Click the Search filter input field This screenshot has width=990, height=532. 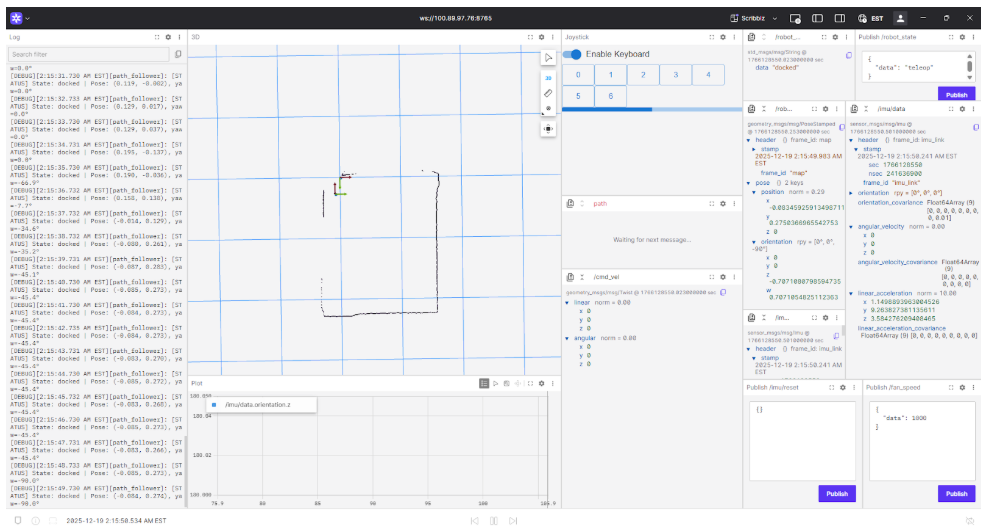(x=90, y=54)
